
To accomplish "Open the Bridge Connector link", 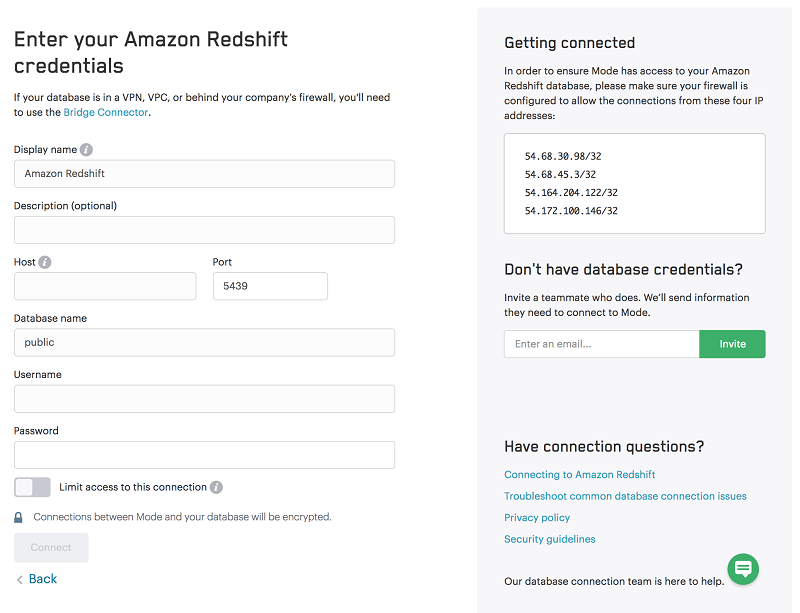I will 106,113.
